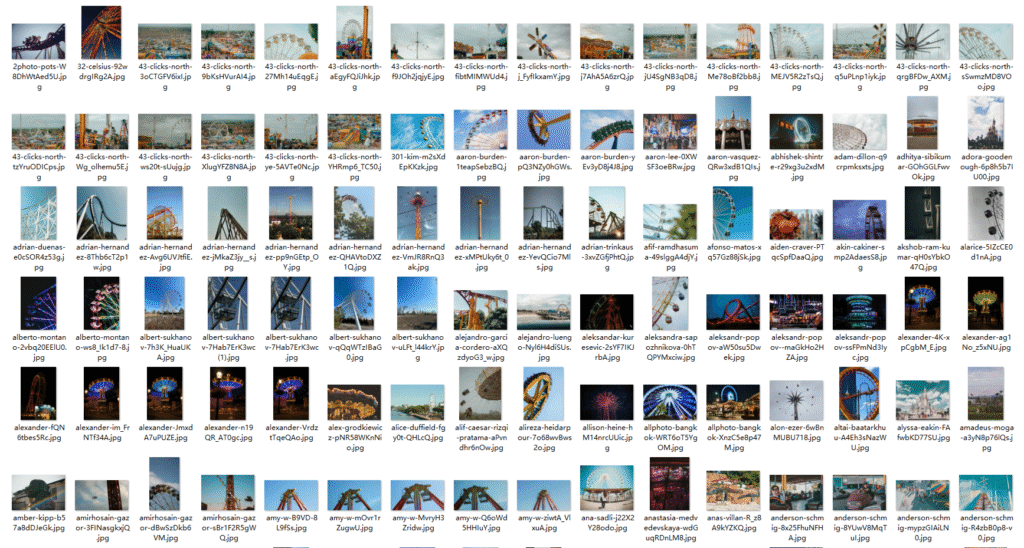Viewport: 1024px width, 548px height.
Task: Select thumbnail of alberto-montano-2vbq20EEIU0.jpg
Action: (x=39, y=304)
